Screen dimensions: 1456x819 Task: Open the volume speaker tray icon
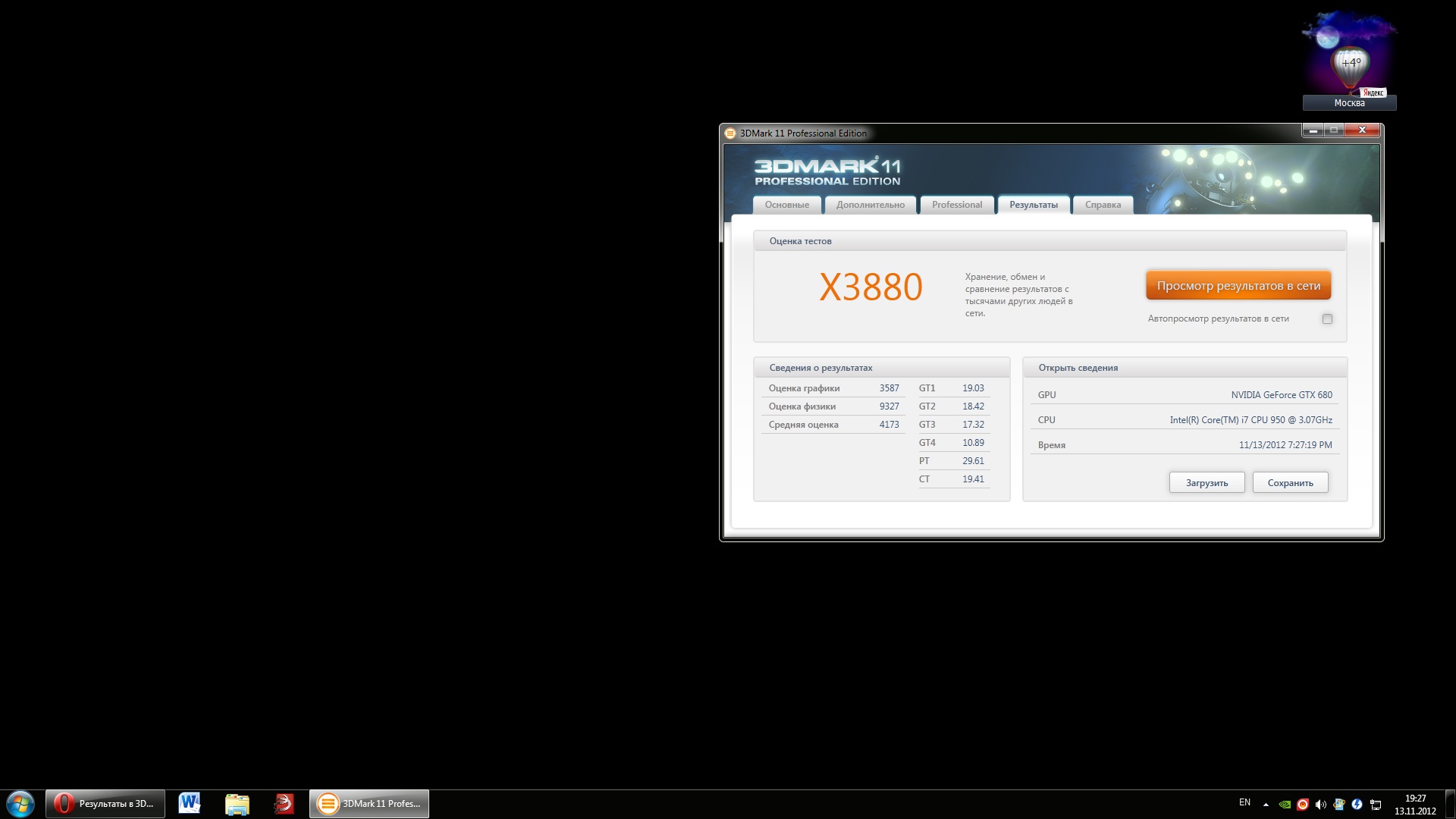[x=1321, y=805]
